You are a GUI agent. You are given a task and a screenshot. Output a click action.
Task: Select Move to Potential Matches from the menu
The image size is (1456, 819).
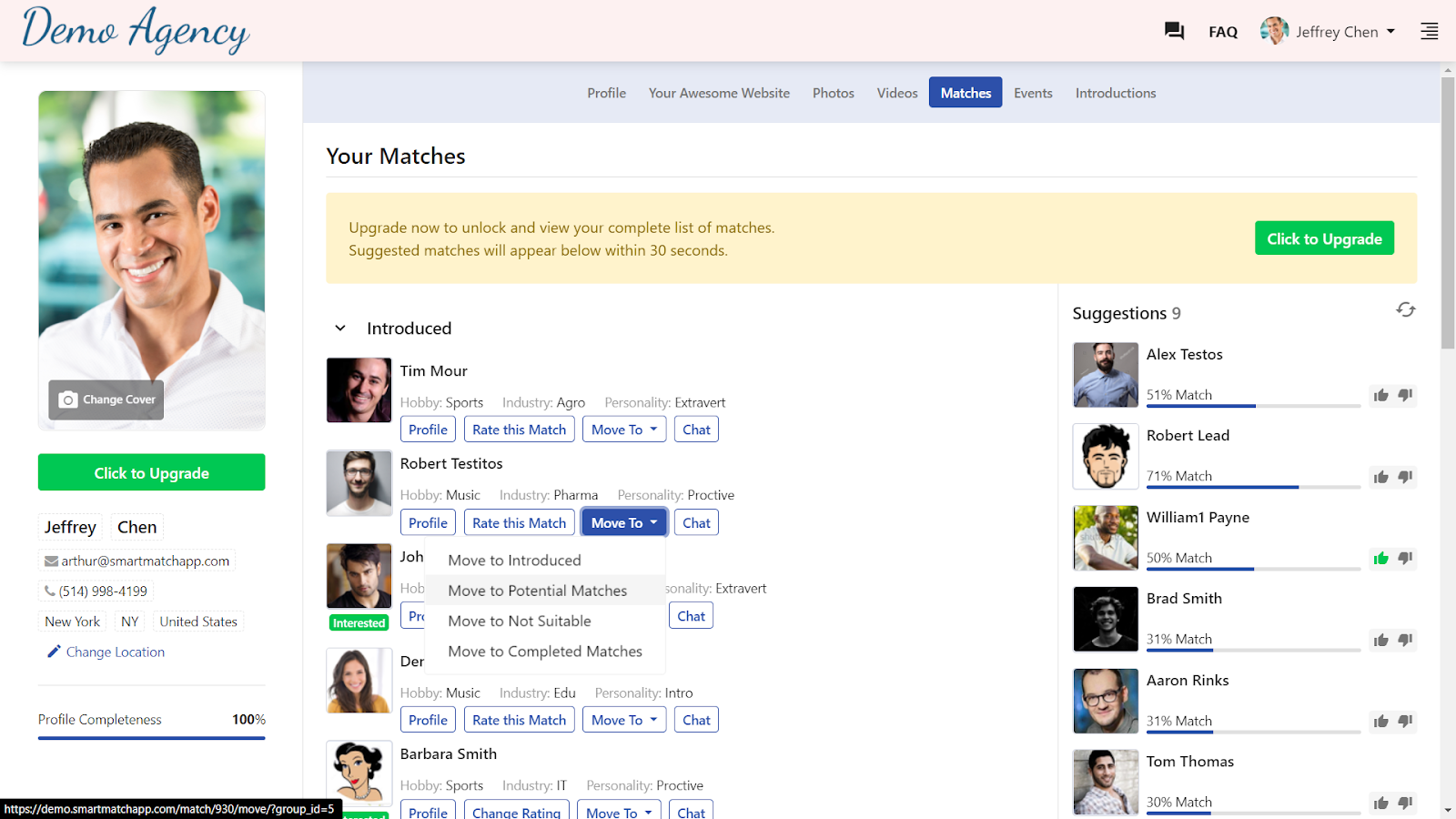coord(538,590)
